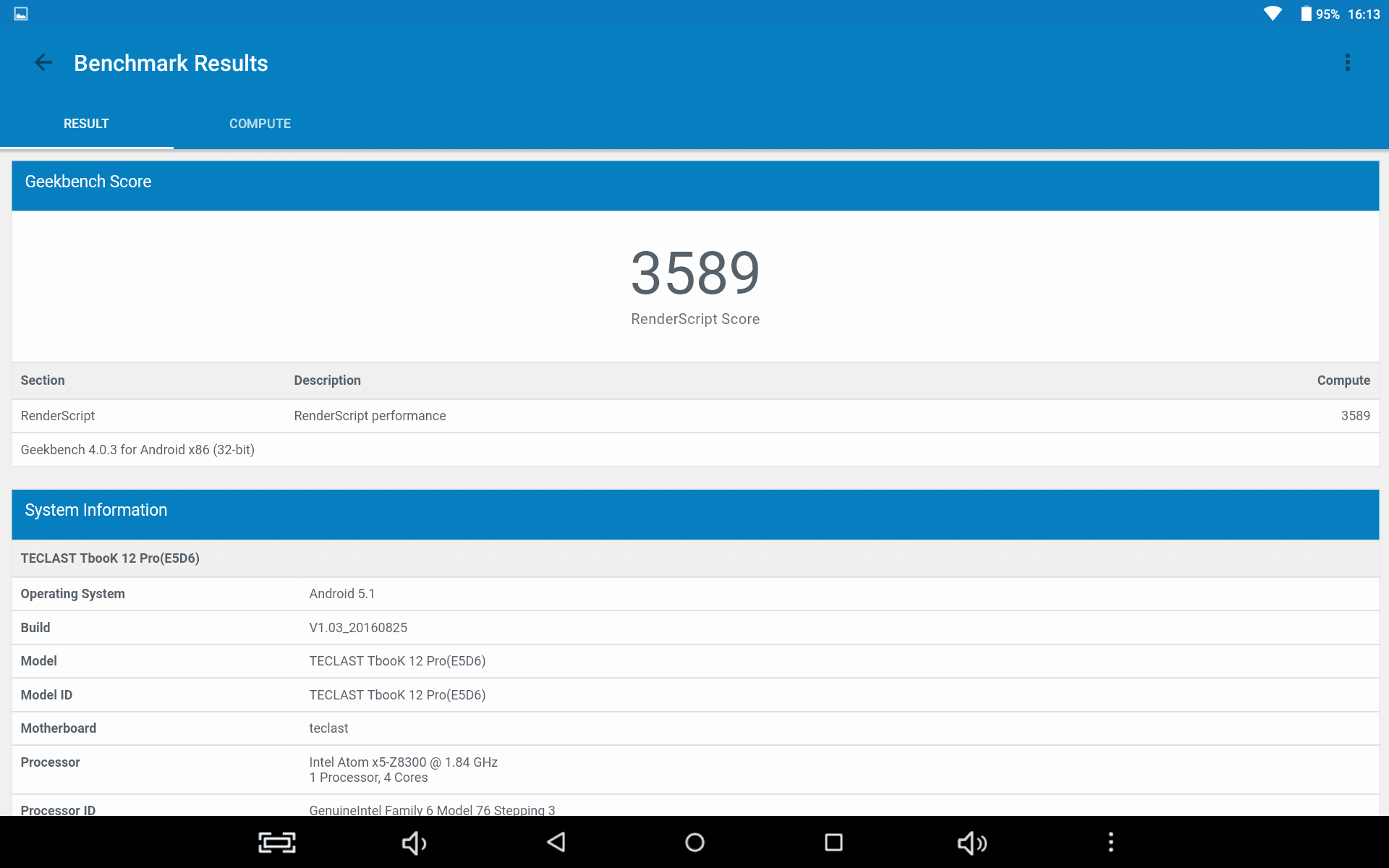1389x868 pixels.
Task: Raise volume with navigation bar speaker icon
Action: [x=972, y=843]
